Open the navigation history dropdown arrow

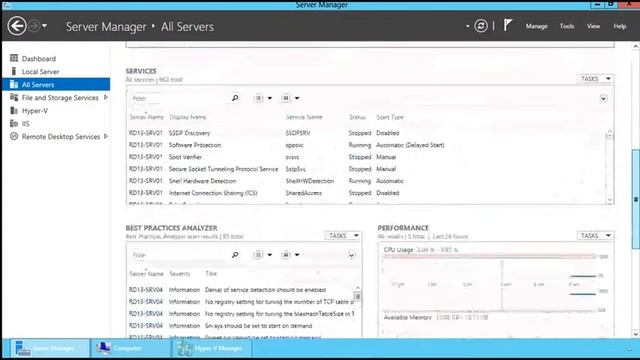44,26
